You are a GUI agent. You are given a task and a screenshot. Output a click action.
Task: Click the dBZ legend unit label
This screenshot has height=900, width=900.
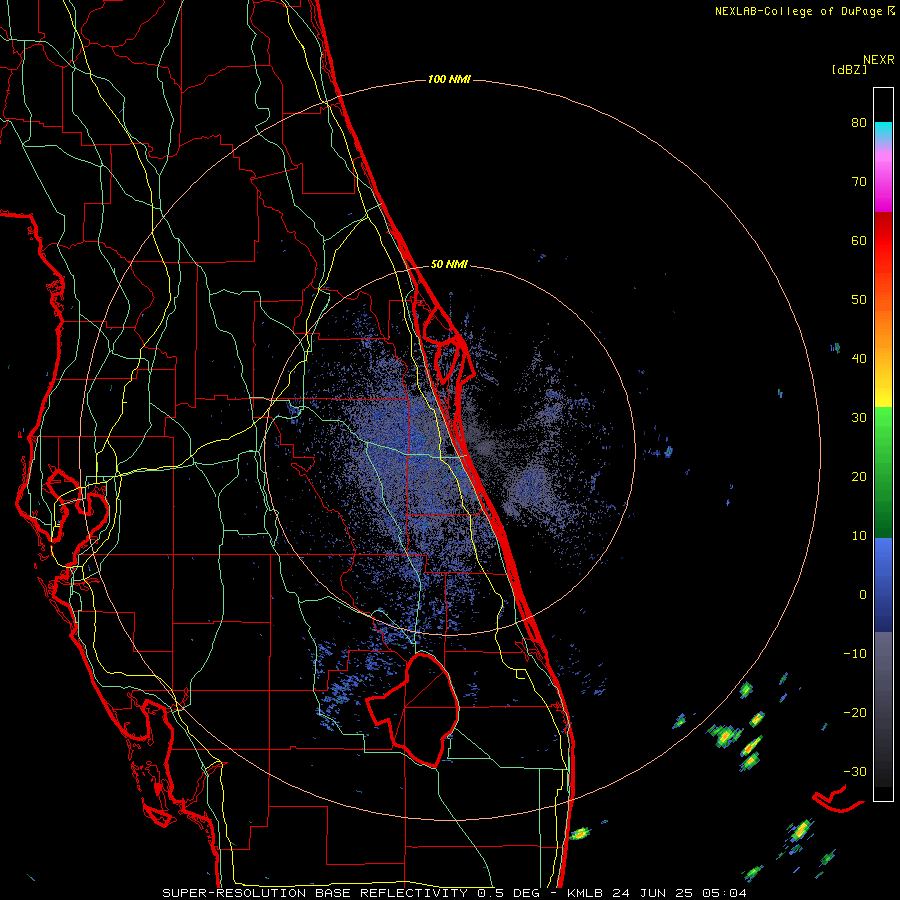pos(849,69)
